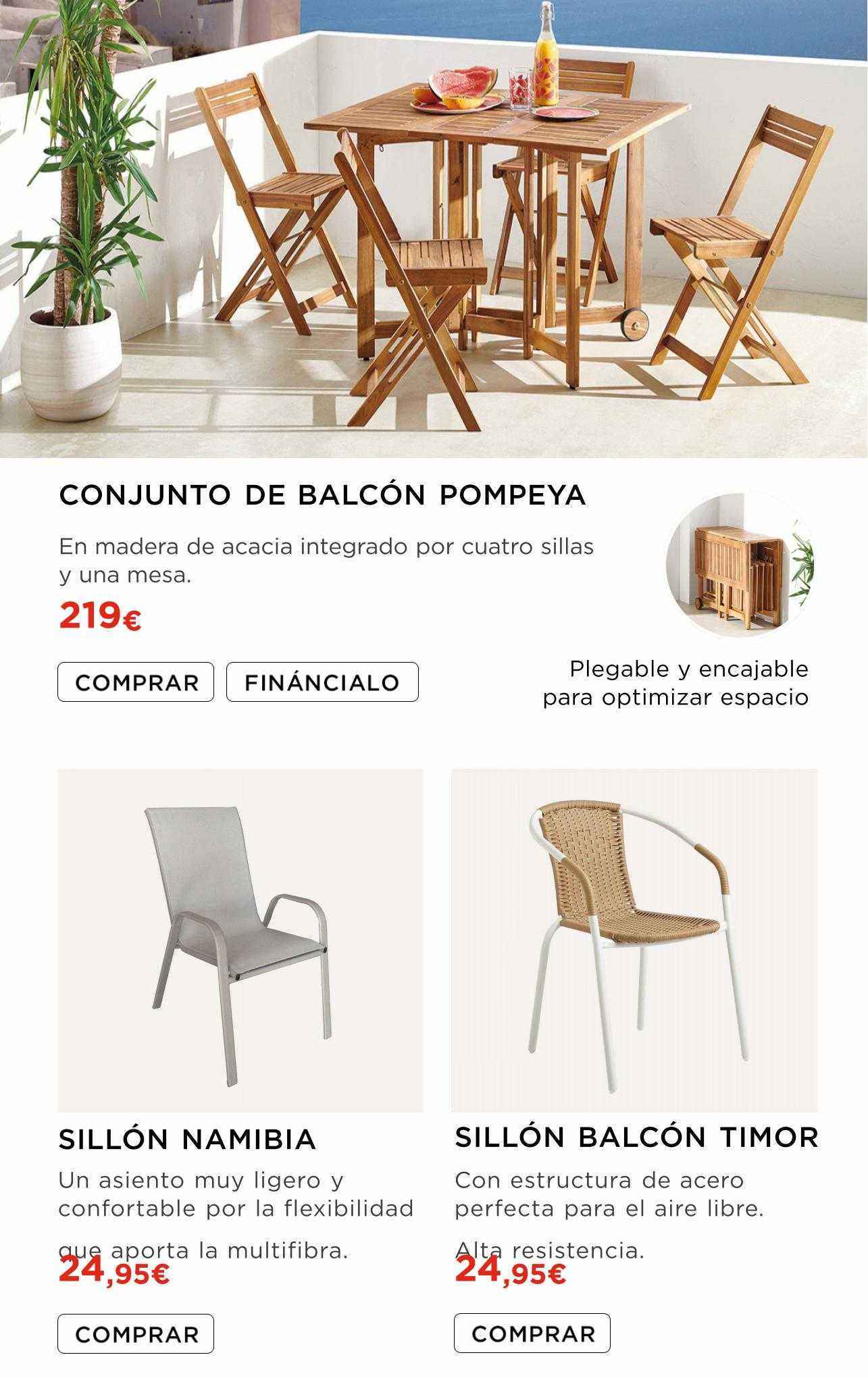Click the SILLÓN BALCÓN TIMOR product title
Viewport: 868px width, 1378px height.
click(x=636, y=1138)
